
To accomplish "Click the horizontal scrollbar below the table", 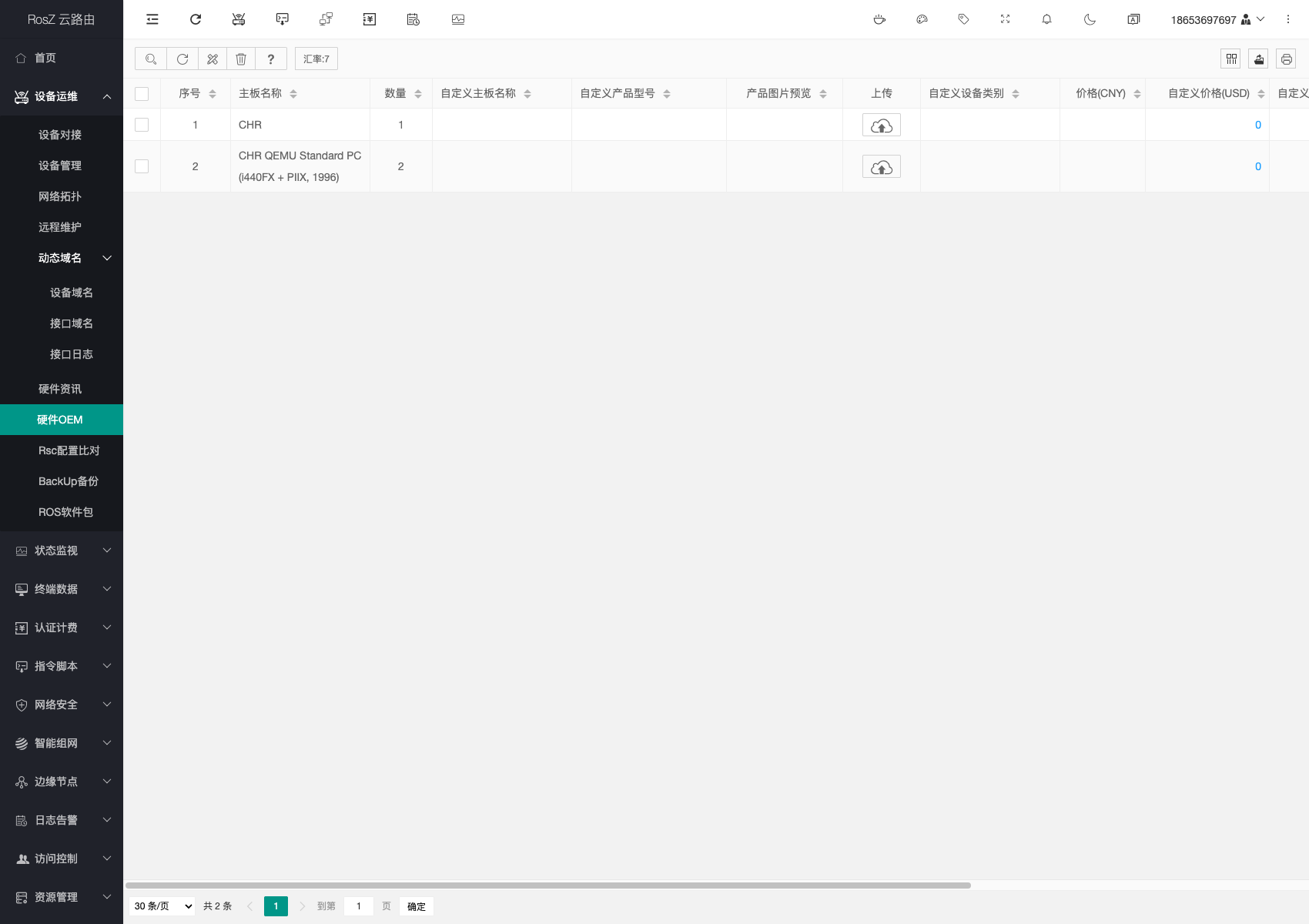I will [547, 885].
